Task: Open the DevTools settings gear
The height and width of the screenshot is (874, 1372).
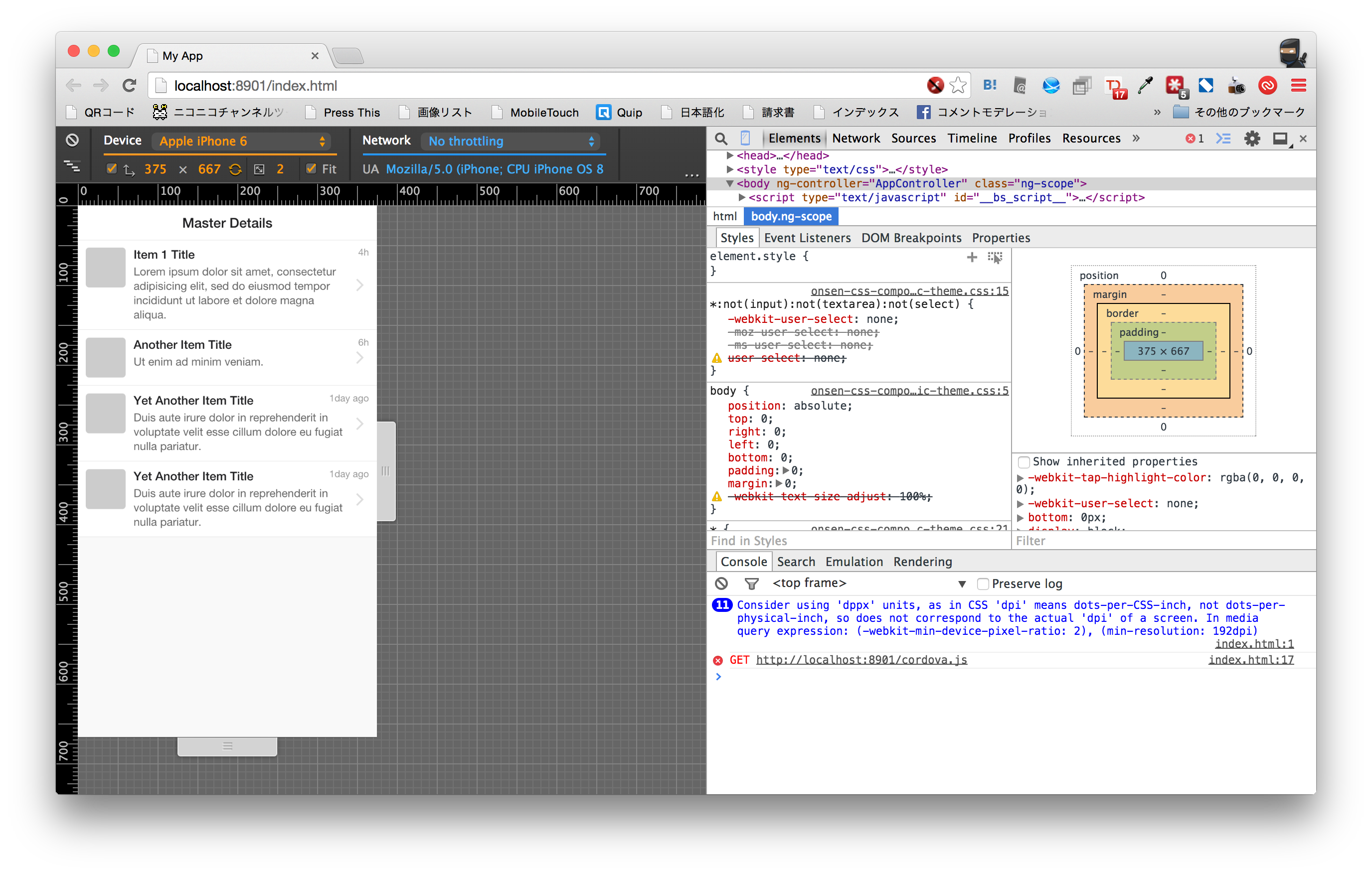Action: [x=1252, y=139]
